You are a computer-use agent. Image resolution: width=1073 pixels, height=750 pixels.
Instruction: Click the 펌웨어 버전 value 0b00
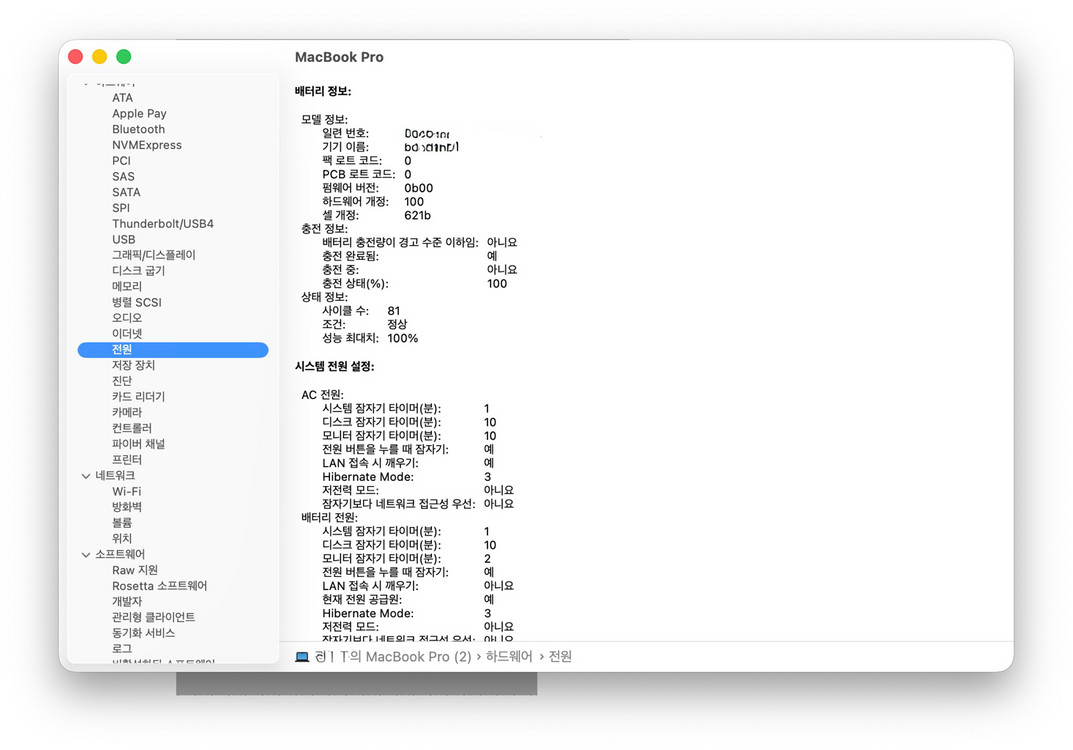[418, 188]
